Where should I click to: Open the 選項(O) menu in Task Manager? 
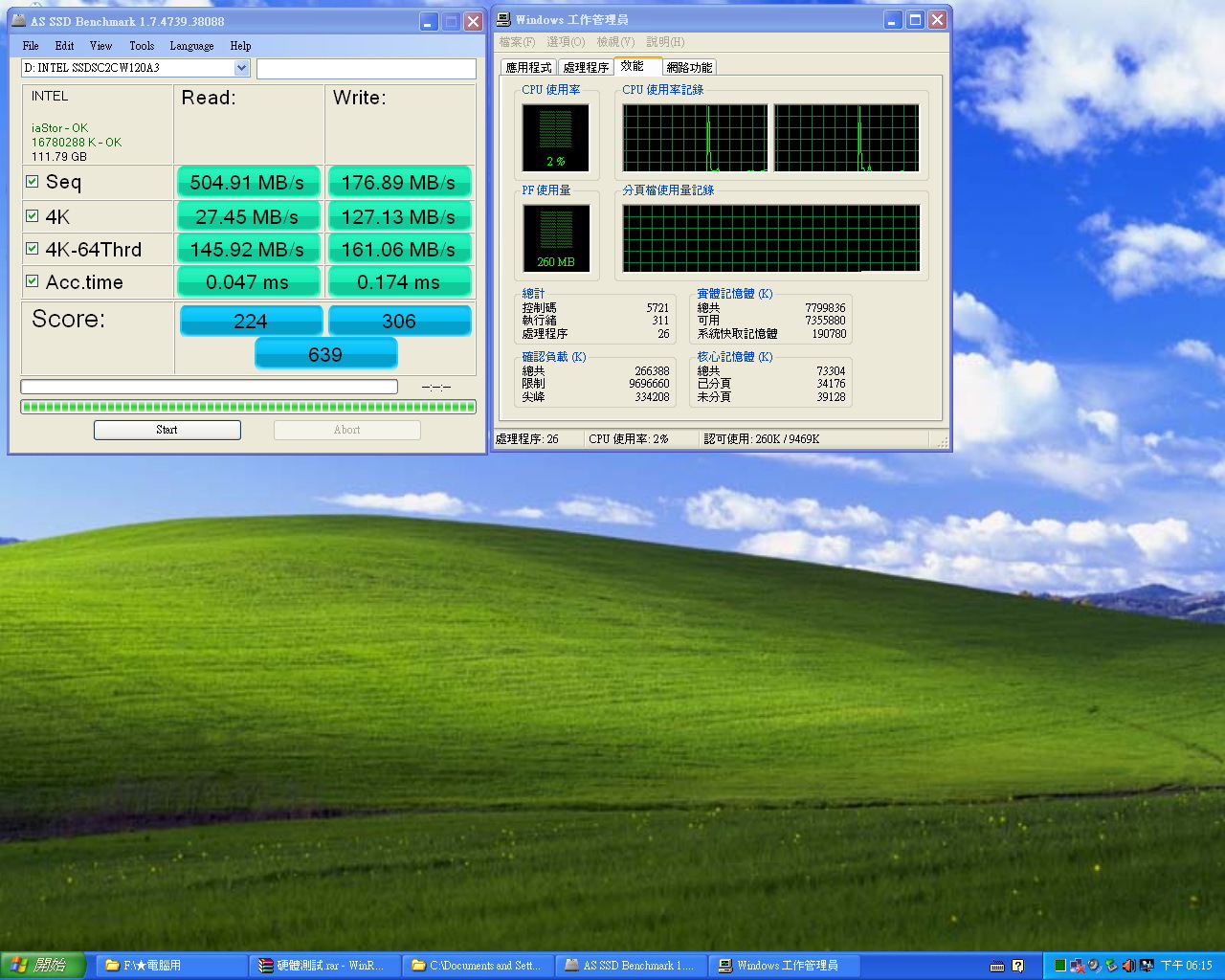566,42
